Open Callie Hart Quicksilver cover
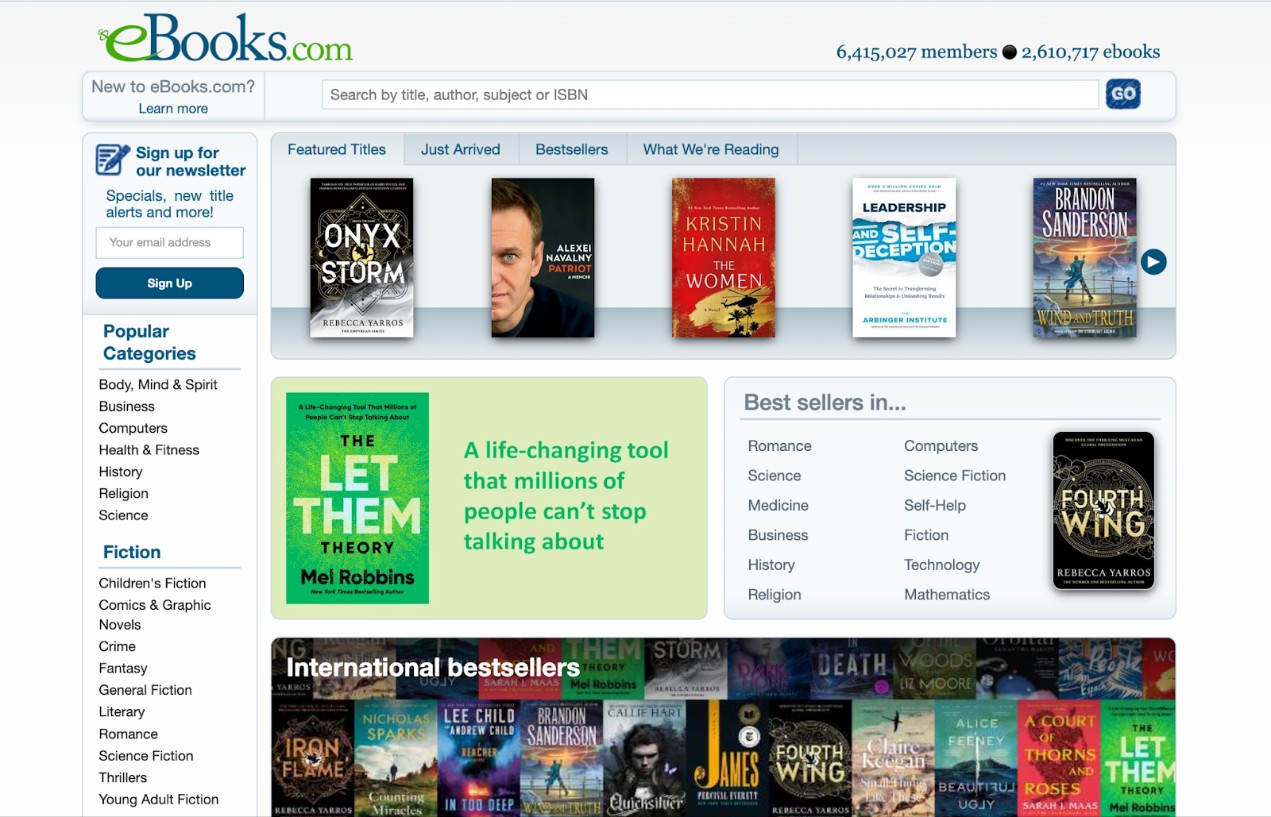This screenshot has width=1271, height=817. point(644,758)
